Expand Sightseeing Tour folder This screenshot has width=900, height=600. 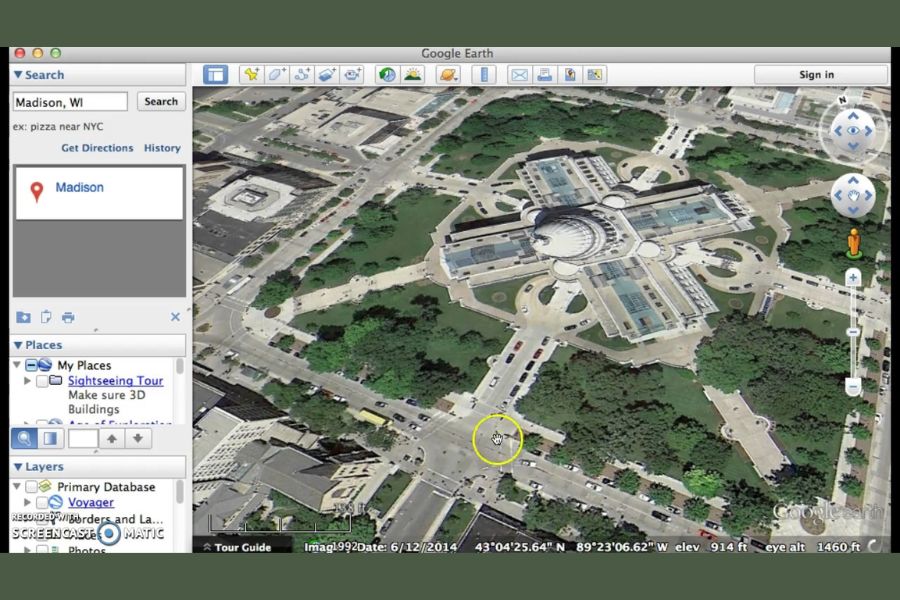27,381
